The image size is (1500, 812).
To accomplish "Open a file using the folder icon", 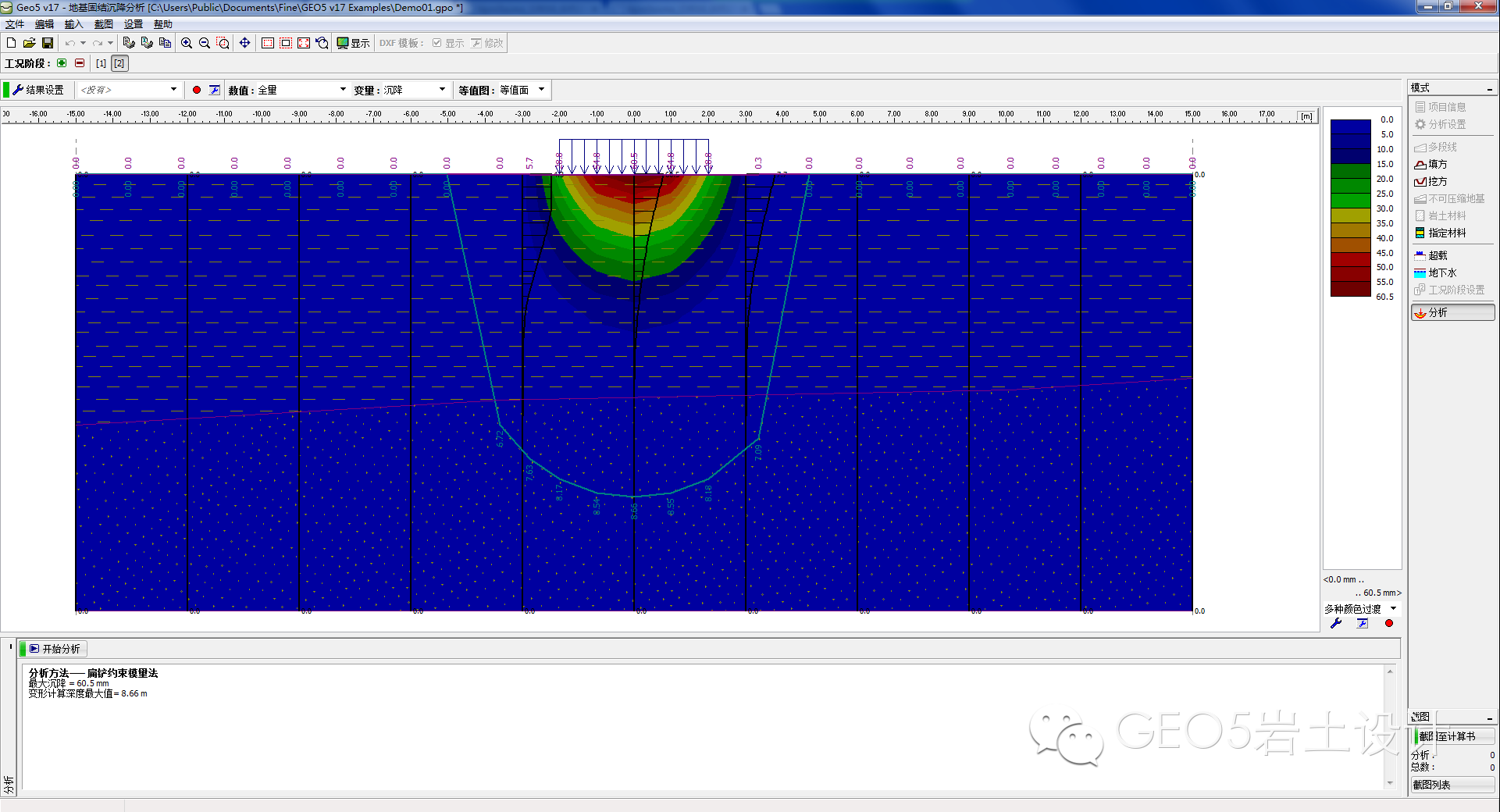I will click(x=30, y=43).
